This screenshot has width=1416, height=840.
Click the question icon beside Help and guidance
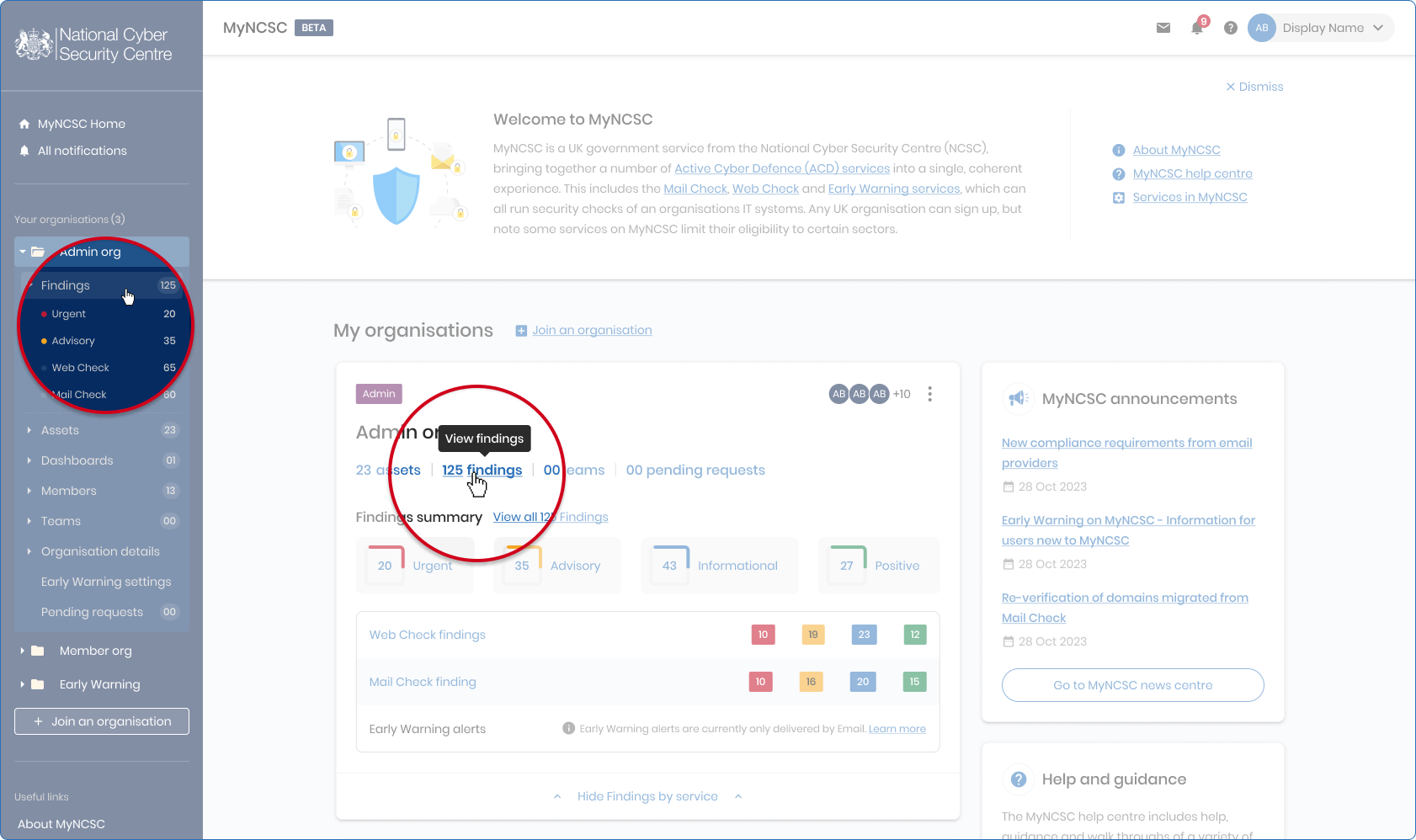point(1019,779)
